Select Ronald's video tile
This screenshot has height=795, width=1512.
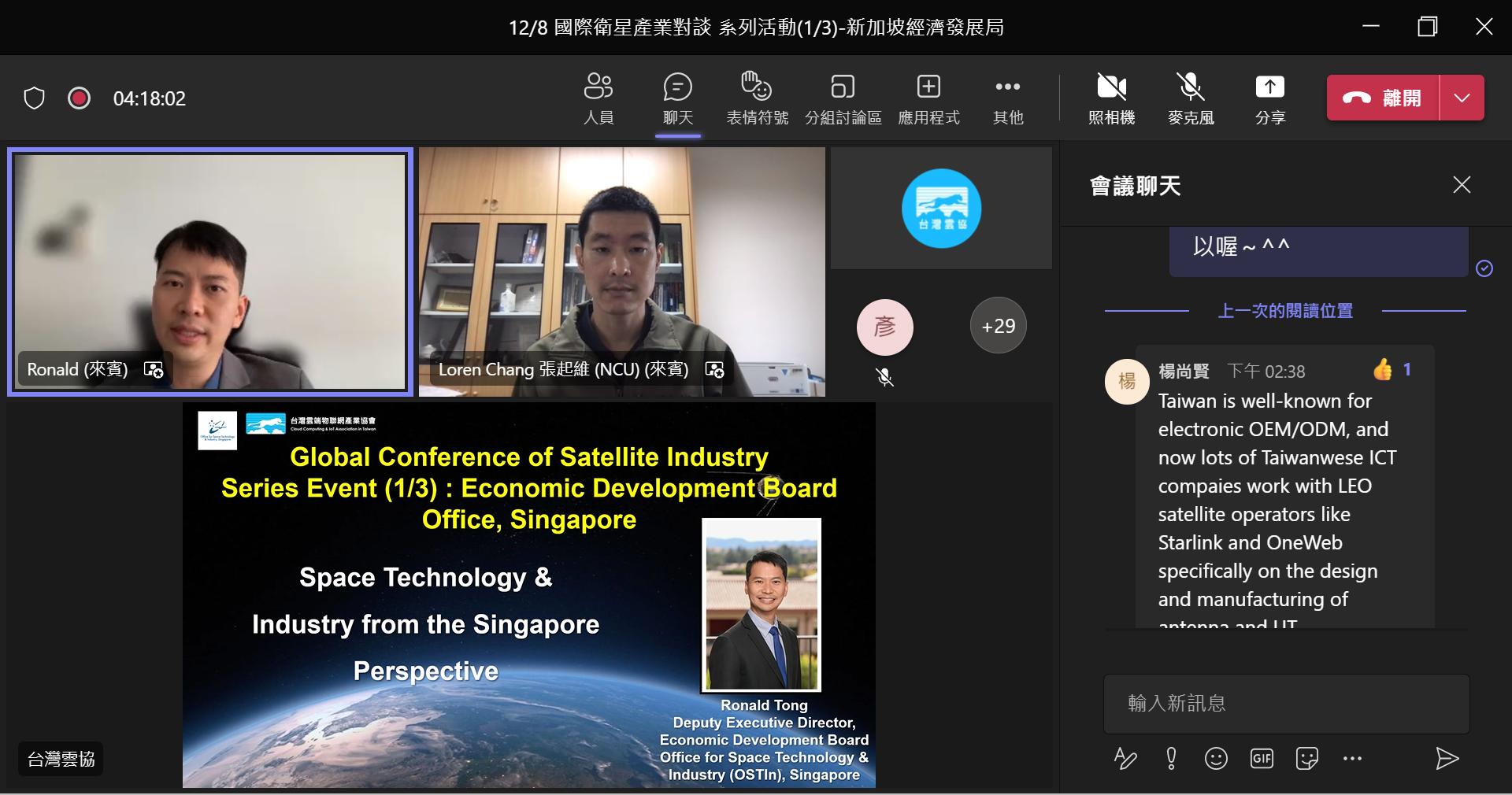click(210, 272)
